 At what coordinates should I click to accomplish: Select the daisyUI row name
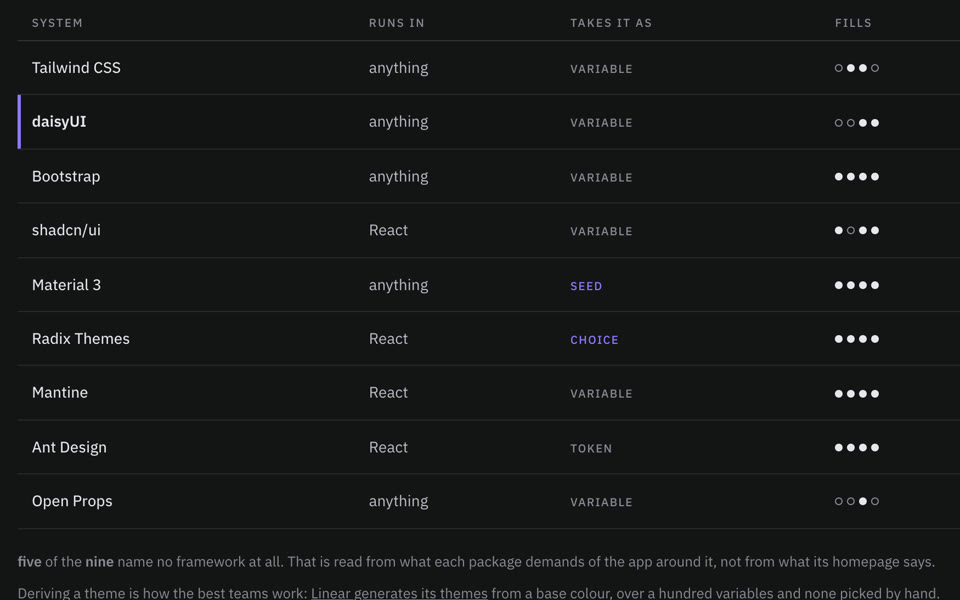[59, 121]
